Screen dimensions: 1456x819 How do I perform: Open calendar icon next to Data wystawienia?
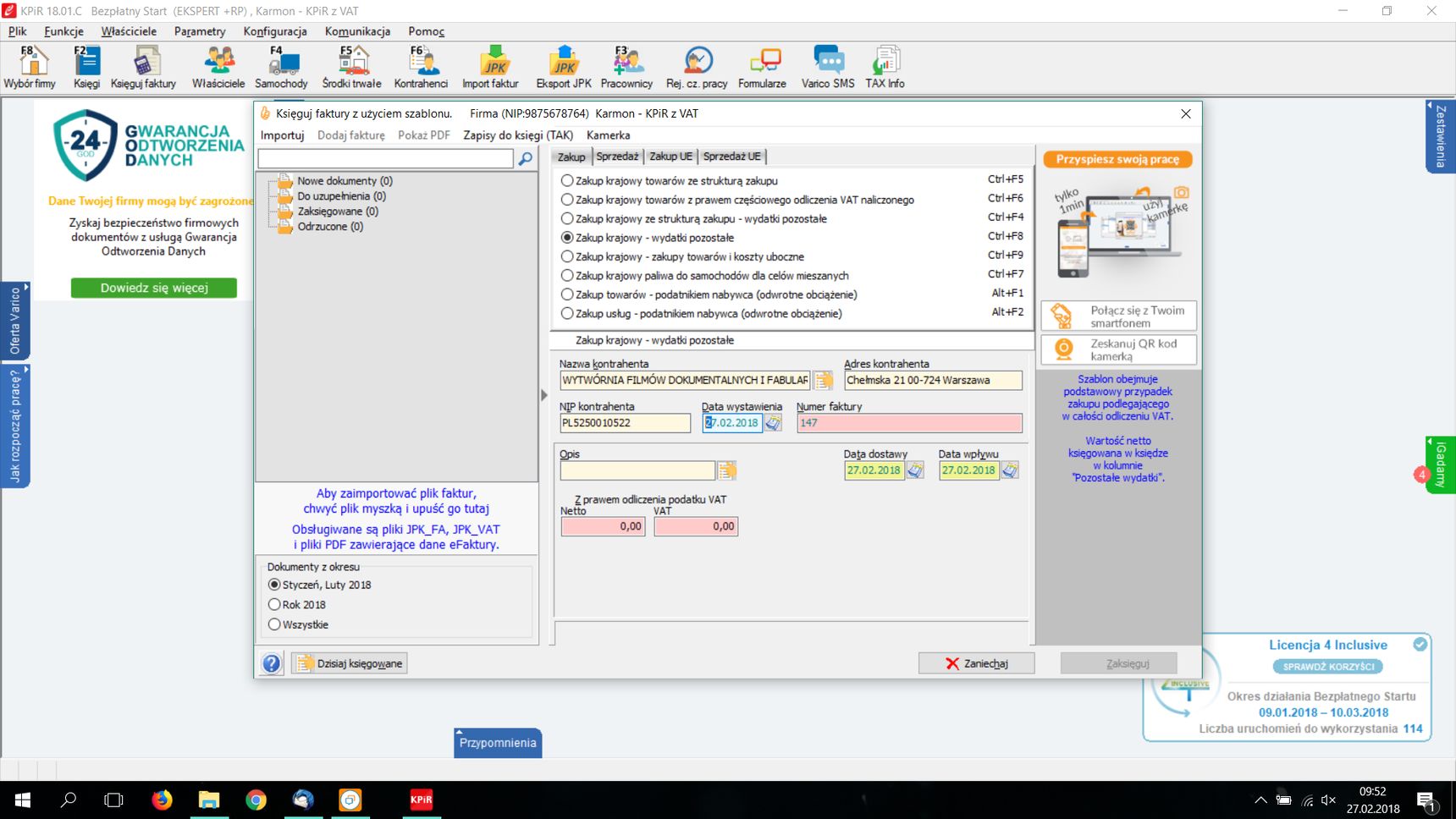click(x=774, y=423)
